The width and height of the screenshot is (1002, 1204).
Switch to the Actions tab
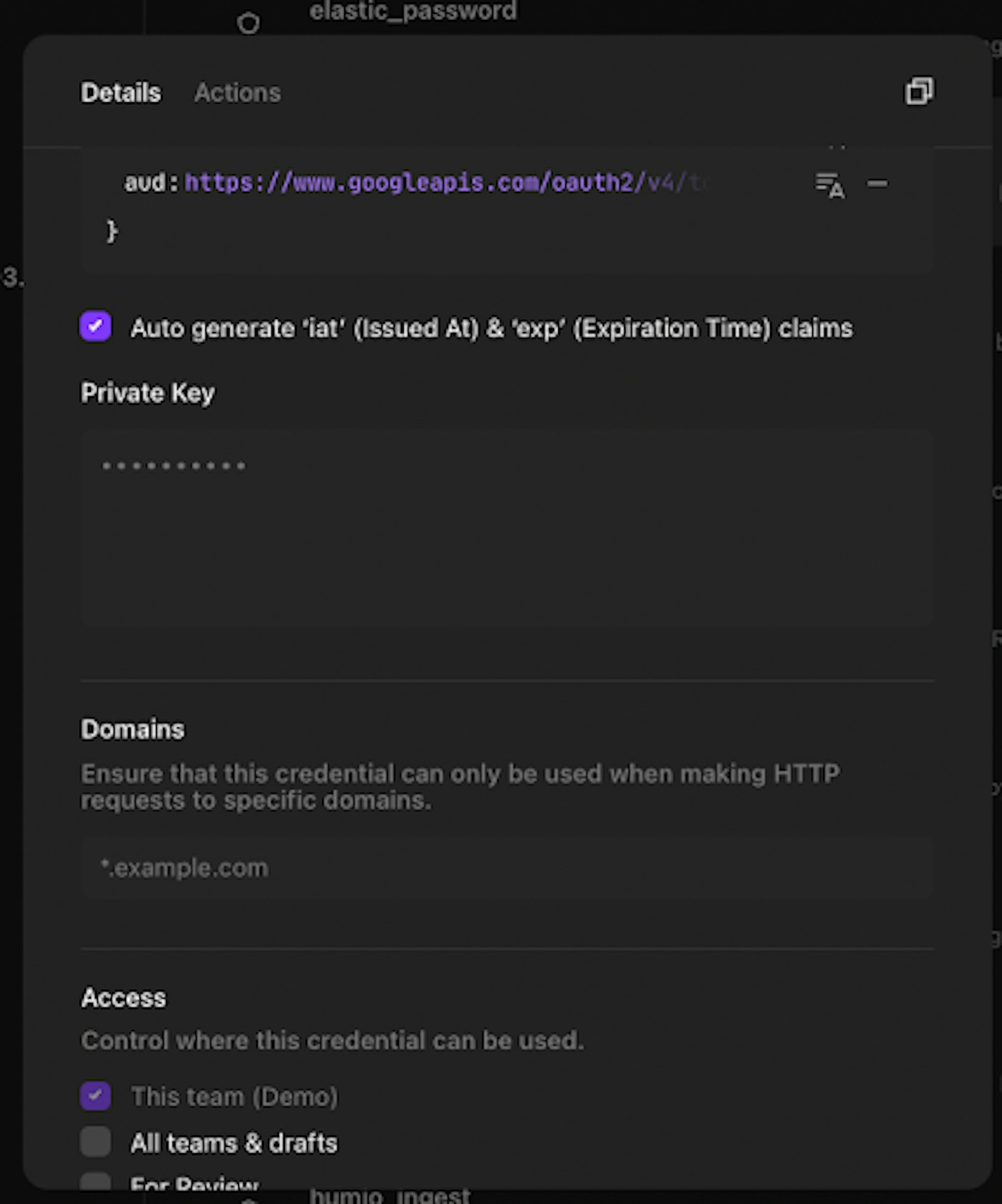coord(238,93)
